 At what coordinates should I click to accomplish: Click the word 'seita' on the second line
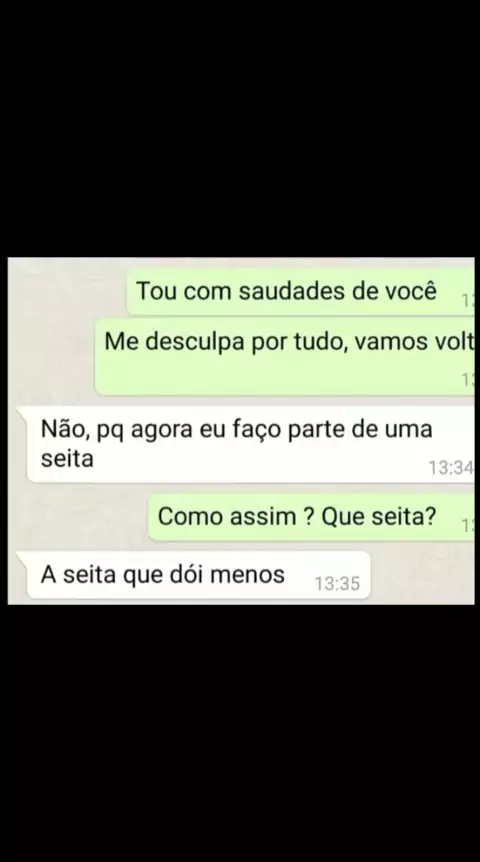pyautogui.click(x=67, y=458)
